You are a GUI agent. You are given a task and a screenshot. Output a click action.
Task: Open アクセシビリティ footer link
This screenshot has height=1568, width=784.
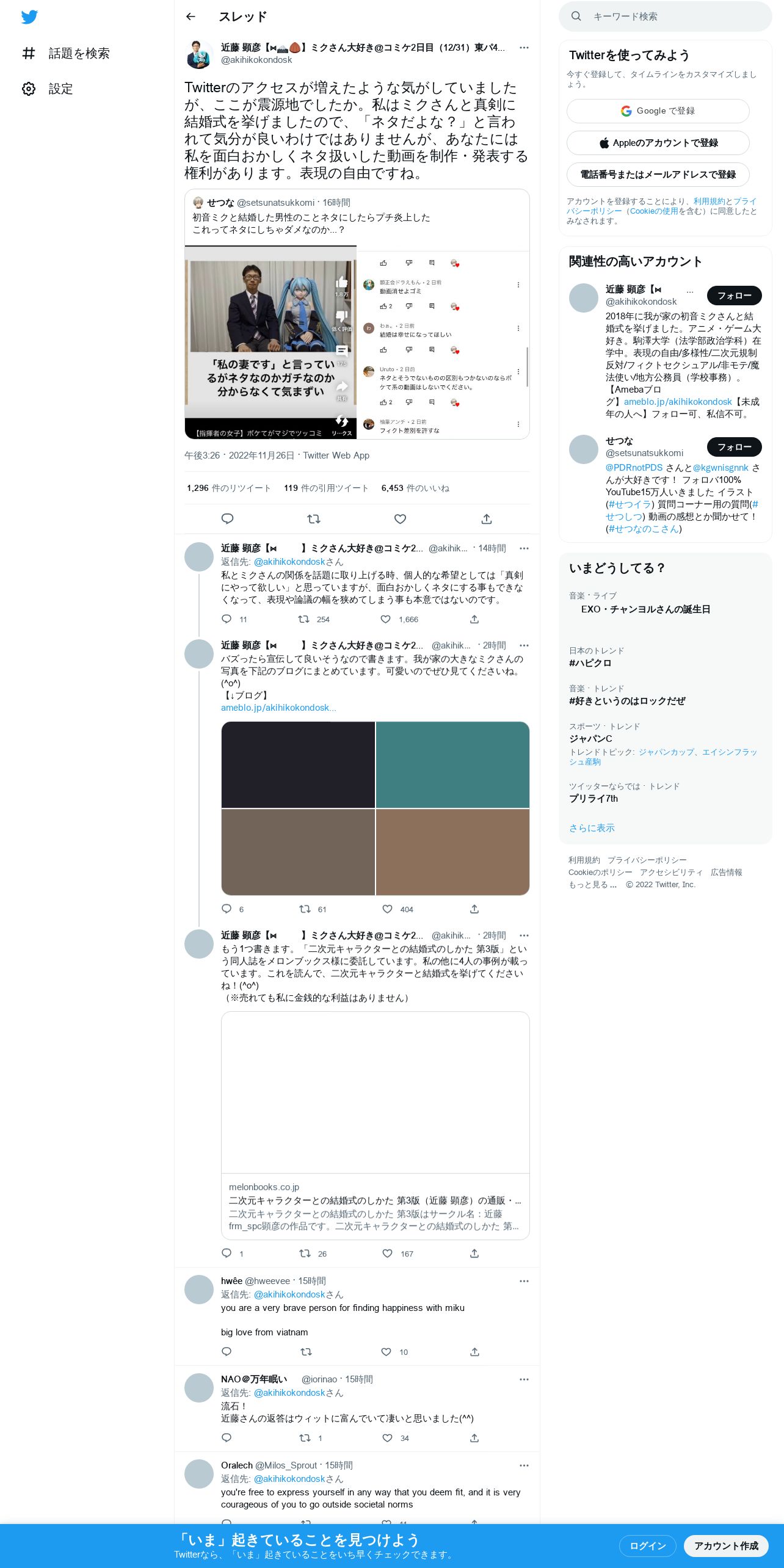(x=672, y=873)
